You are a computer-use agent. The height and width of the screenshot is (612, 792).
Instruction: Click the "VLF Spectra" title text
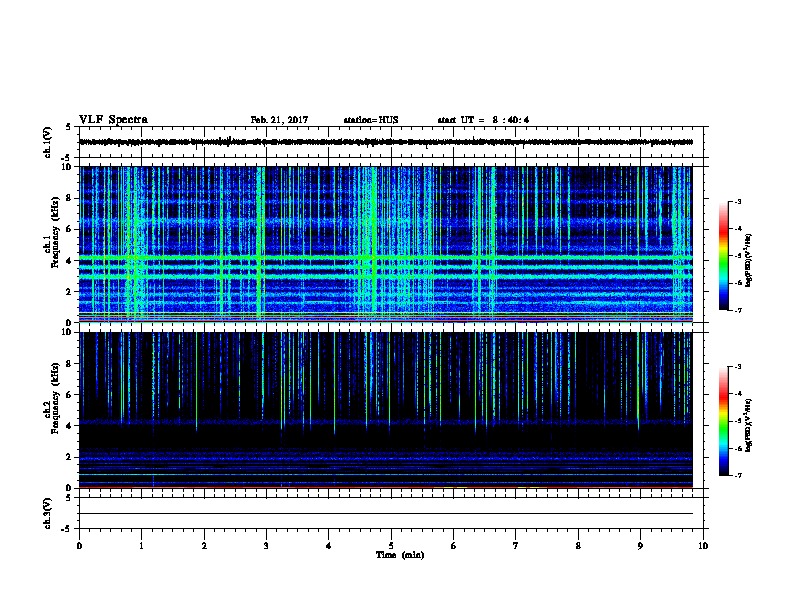coord(113,120)
